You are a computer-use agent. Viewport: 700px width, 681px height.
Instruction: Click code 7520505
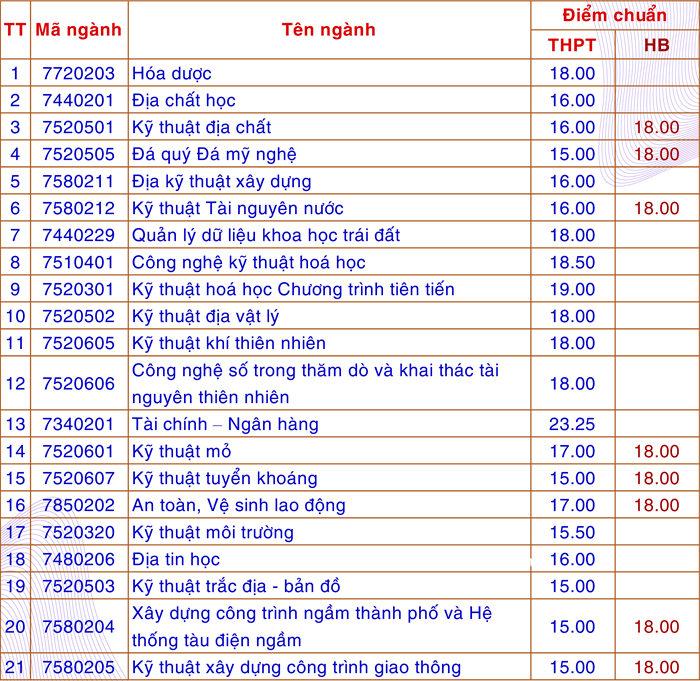click(79, 155)
